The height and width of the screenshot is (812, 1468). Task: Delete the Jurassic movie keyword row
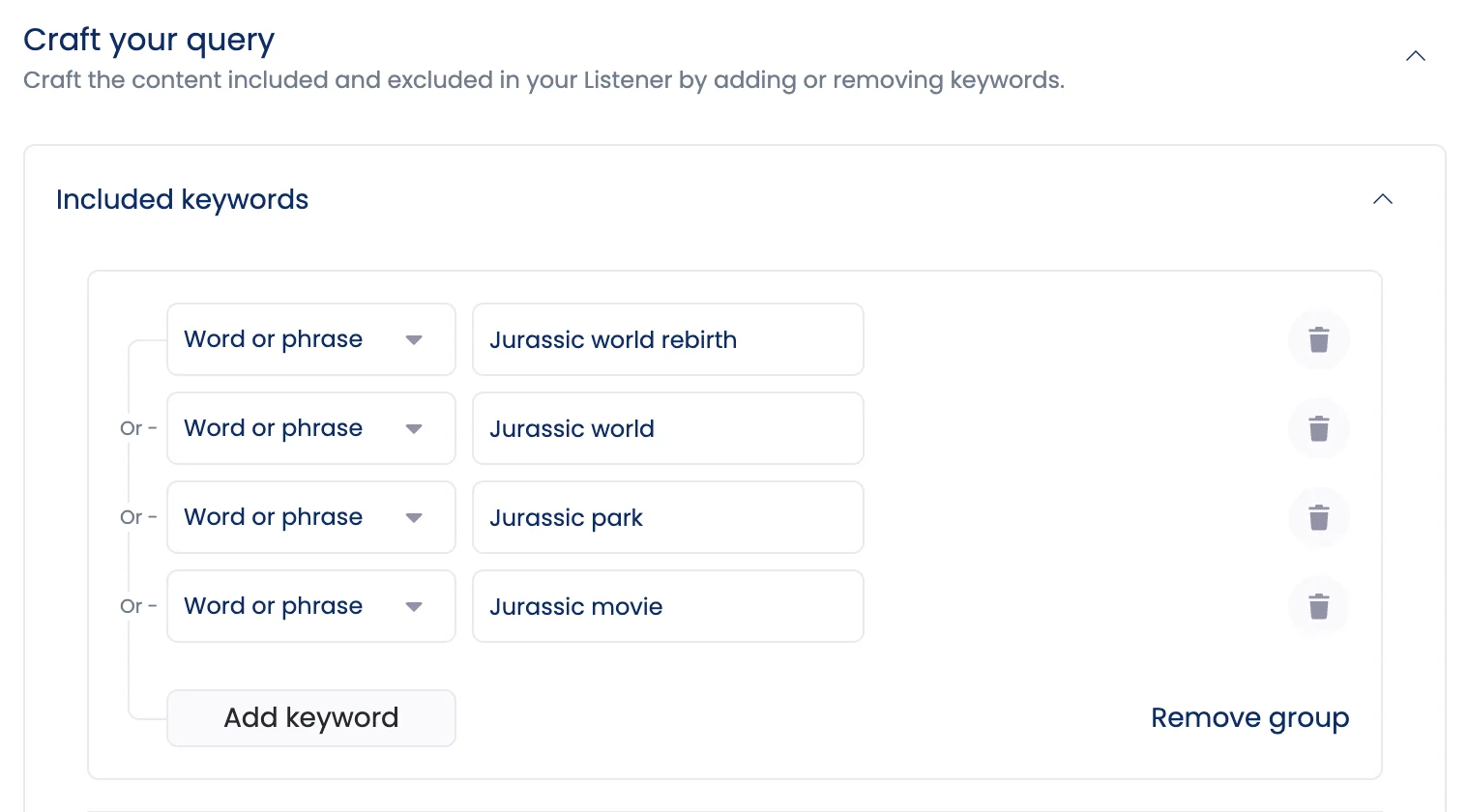coord(1318,606)
